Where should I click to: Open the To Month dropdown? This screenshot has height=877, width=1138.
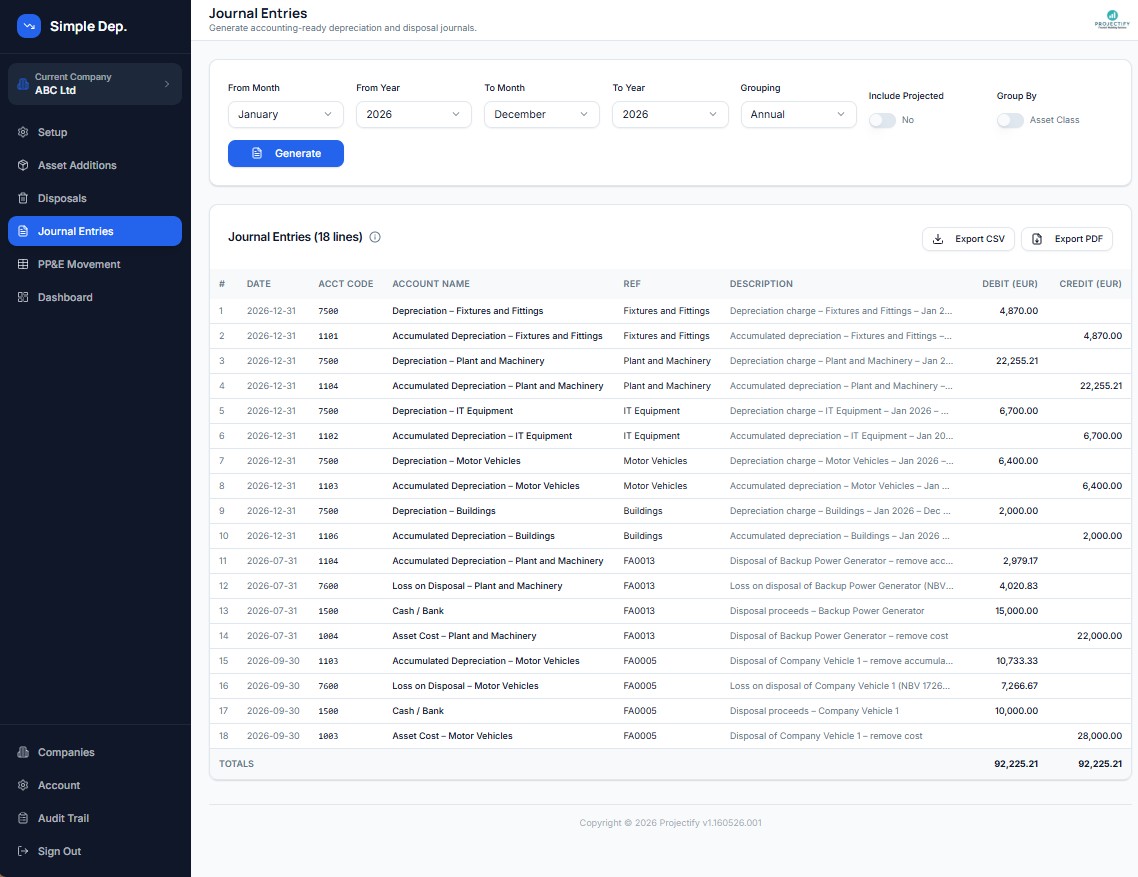542,115
